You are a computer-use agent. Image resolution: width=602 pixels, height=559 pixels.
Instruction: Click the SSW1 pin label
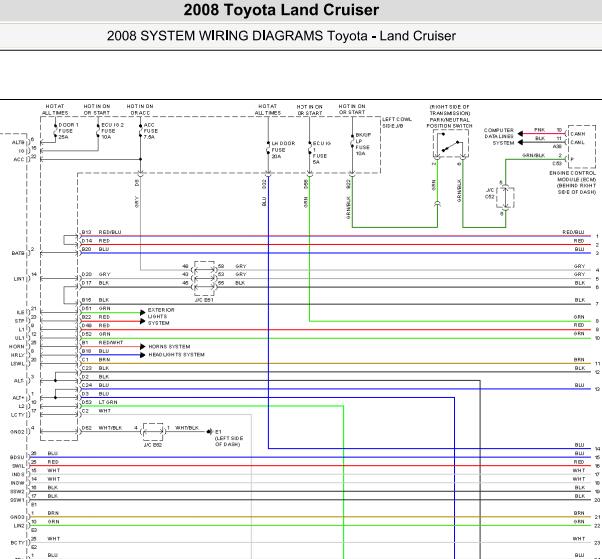(17, 500)
